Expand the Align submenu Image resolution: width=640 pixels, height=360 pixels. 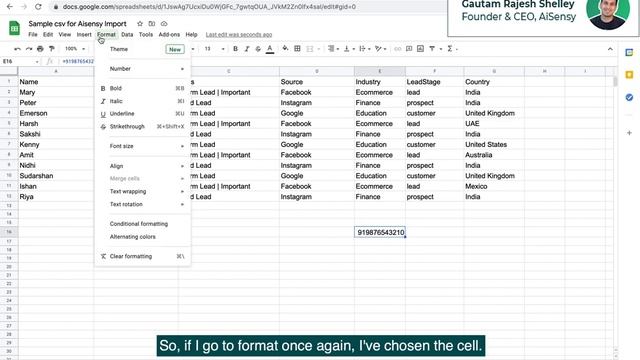click(x=143, y=166)
